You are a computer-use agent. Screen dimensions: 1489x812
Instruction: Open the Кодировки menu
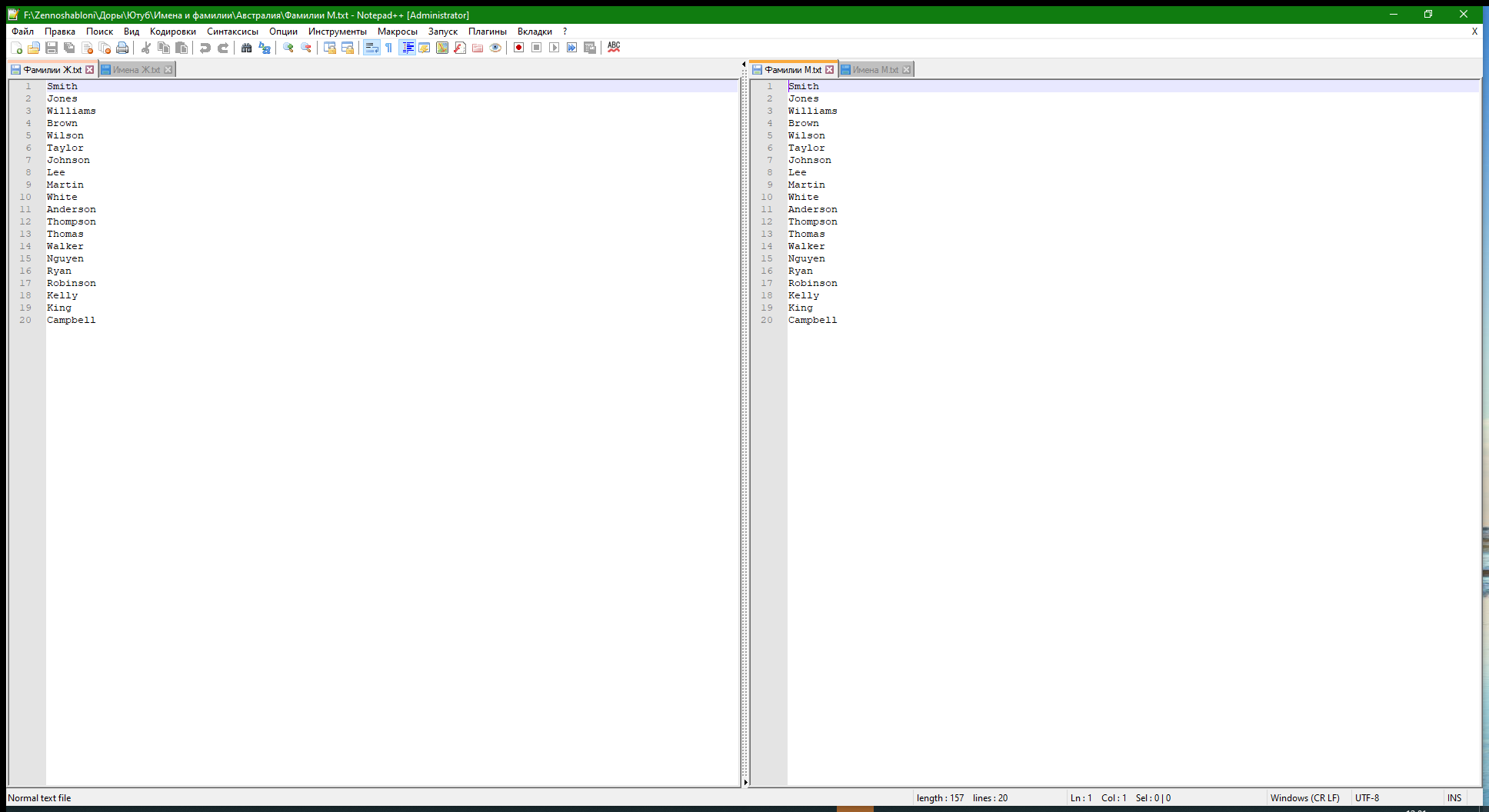pyautogui.click(x=172, y=32)
